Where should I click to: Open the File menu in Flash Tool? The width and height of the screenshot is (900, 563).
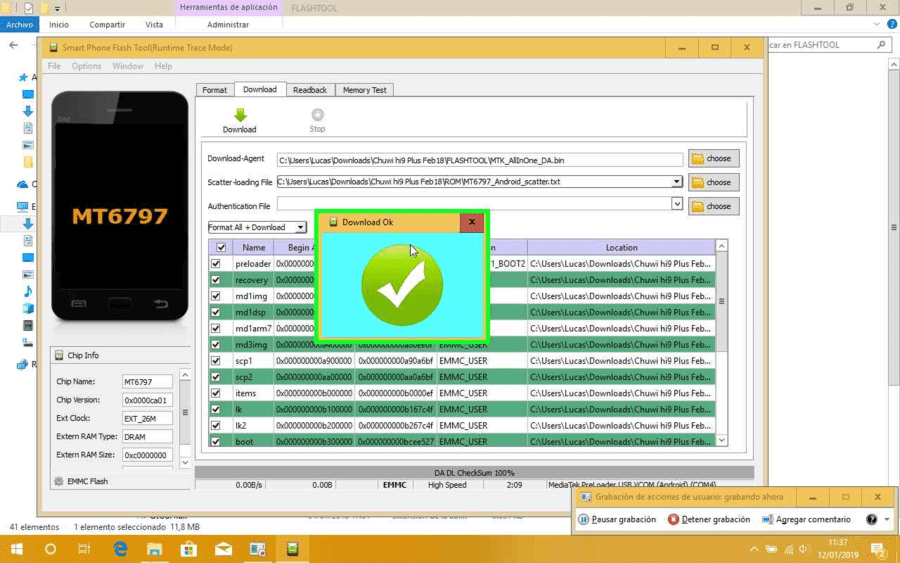coord(54,66)
